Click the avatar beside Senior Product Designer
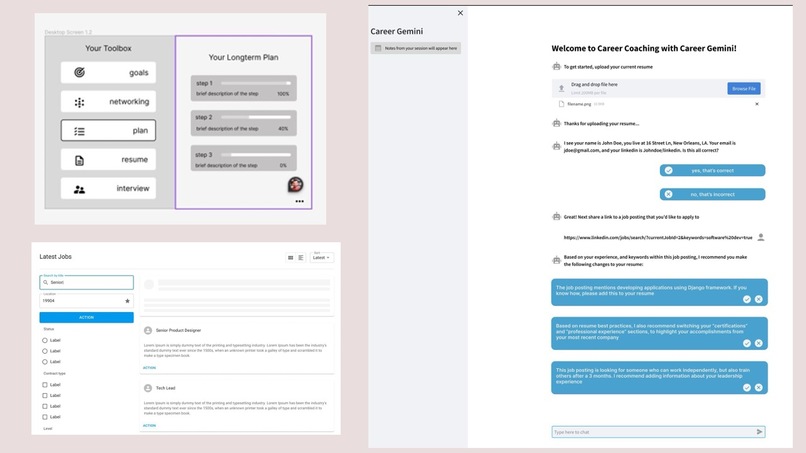The width and height of the screenshot is (806, 453). pyautogui.click(x=148, y=330)
